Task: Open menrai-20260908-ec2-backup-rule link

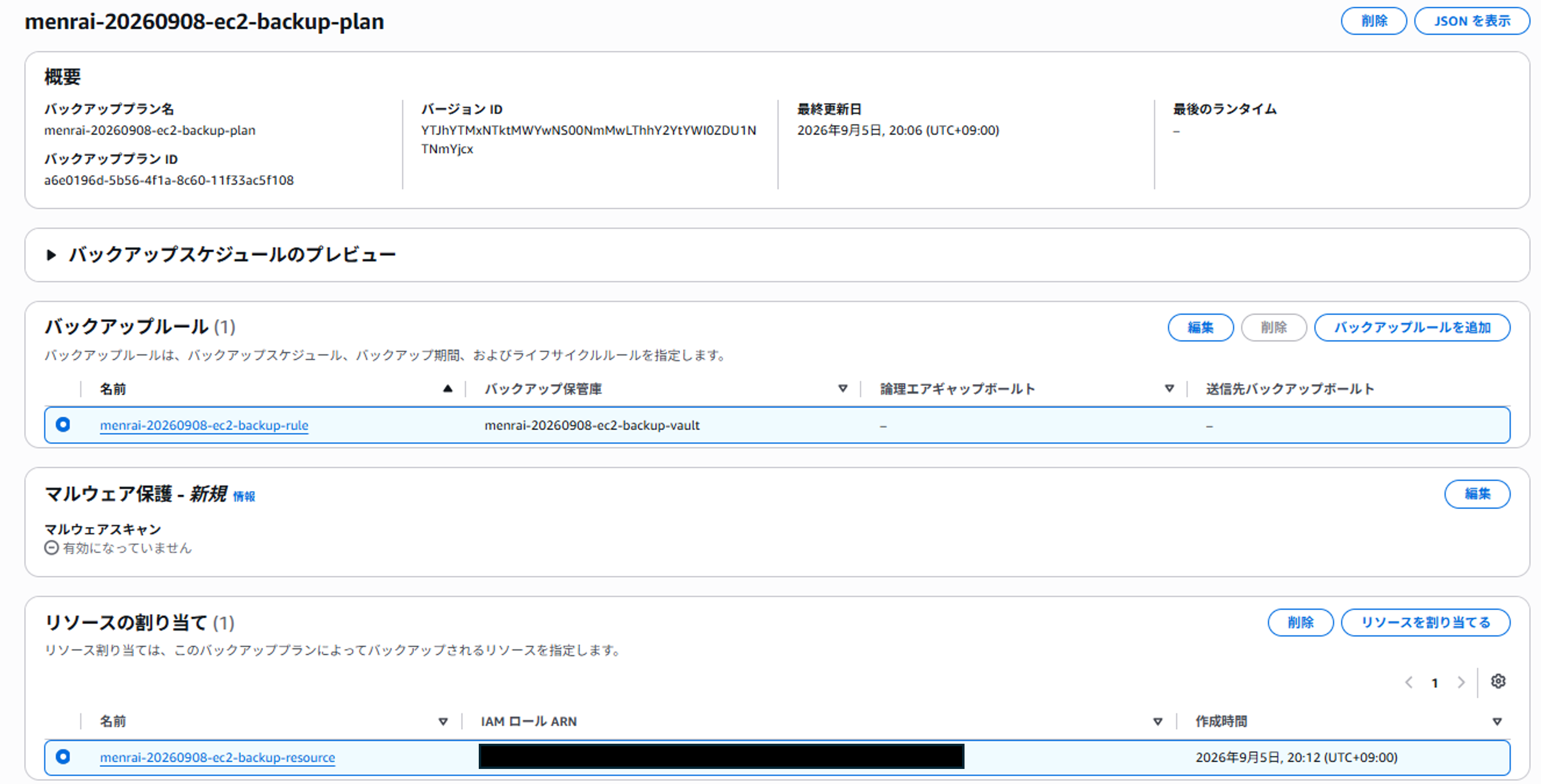Action: coord(204,425)
